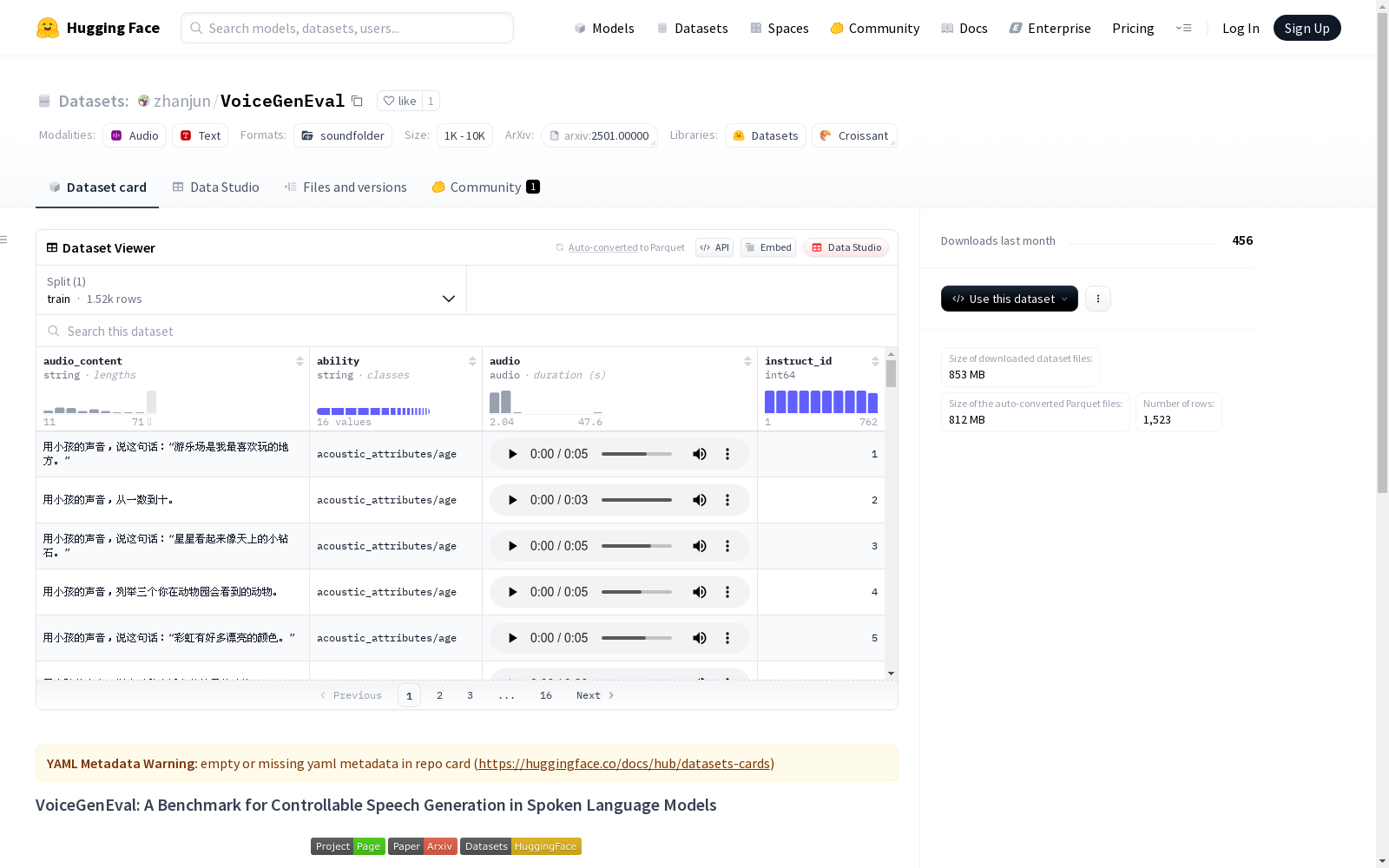1389x868 pixels.
Task: Click the Log In link
Action: click(x=1241, y=28)
